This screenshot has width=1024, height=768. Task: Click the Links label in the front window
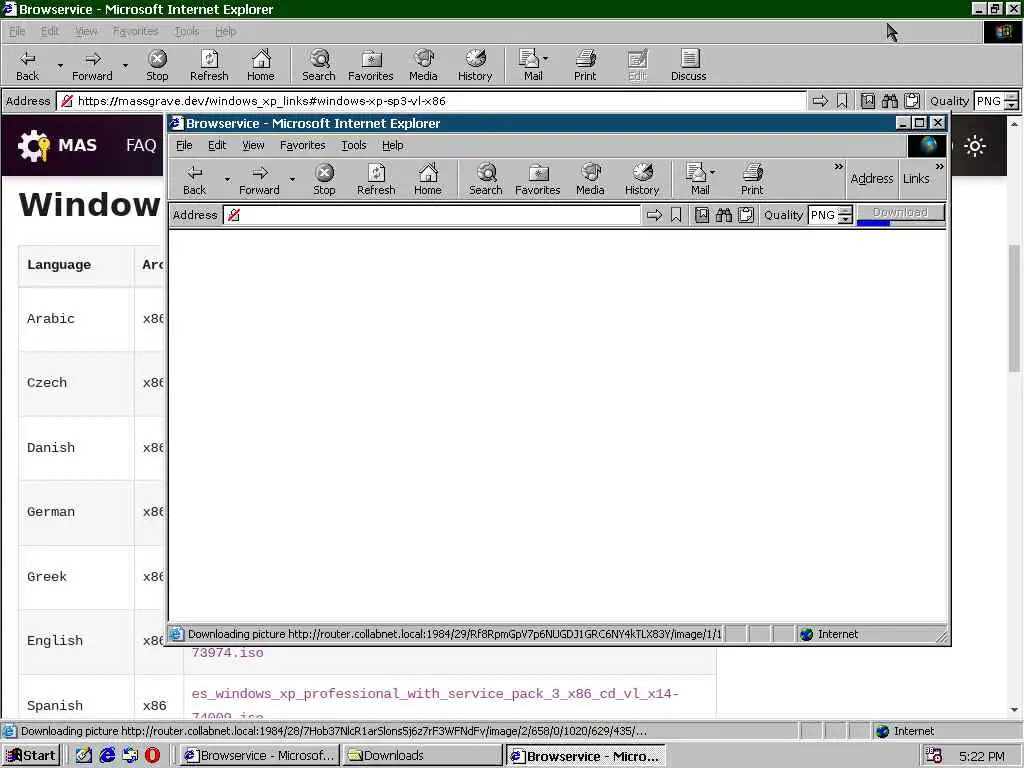pos(916,178)
